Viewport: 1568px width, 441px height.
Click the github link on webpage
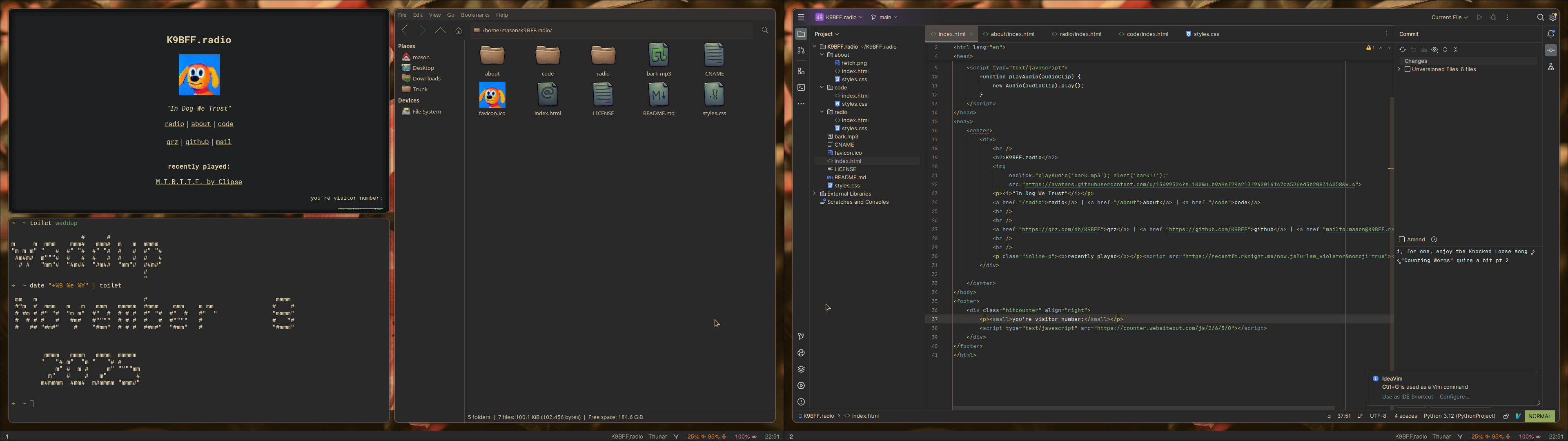tap(197, 142)
